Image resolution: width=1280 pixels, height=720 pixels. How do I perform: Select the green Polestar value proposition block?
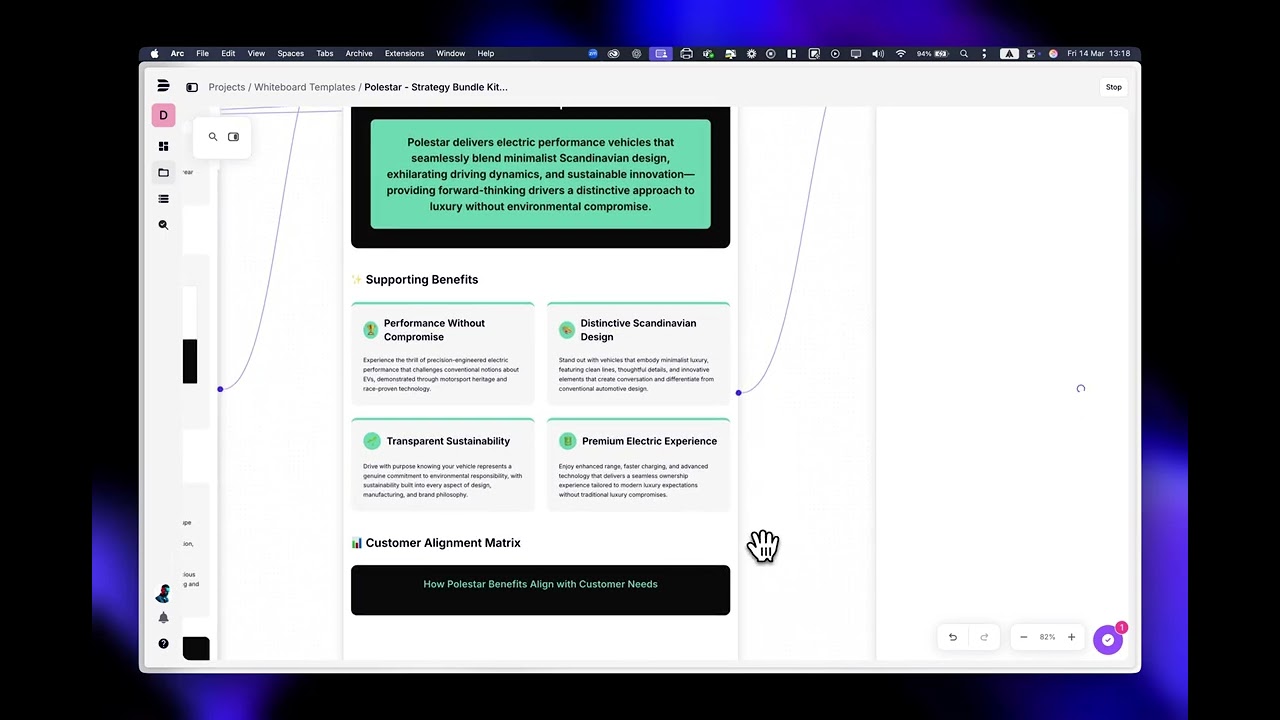[541, 174]
